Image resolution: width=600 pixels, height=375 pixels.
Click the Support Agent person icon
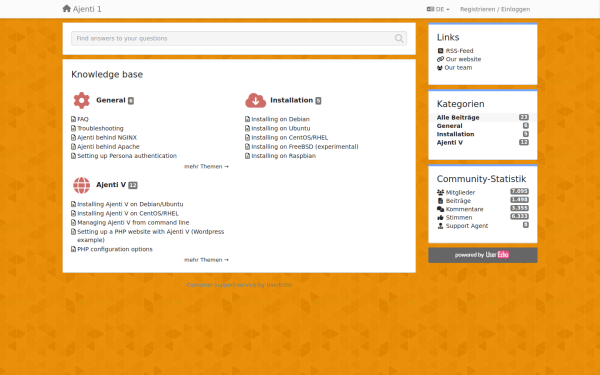tap(440, 226)
